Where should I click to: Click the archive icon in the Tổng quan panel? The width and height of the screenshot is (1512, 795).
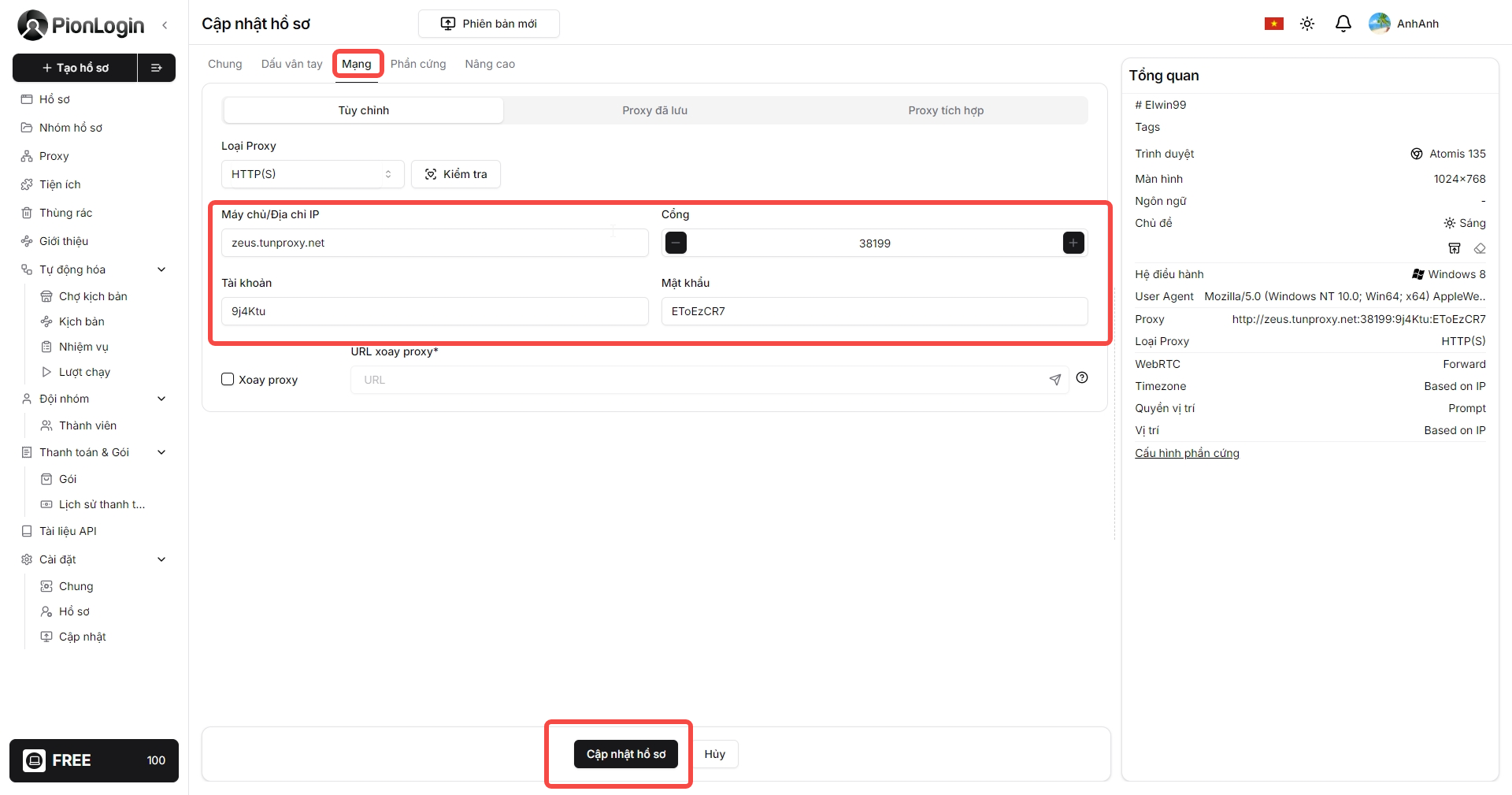pyautogui.click(x=1455, y=248)
